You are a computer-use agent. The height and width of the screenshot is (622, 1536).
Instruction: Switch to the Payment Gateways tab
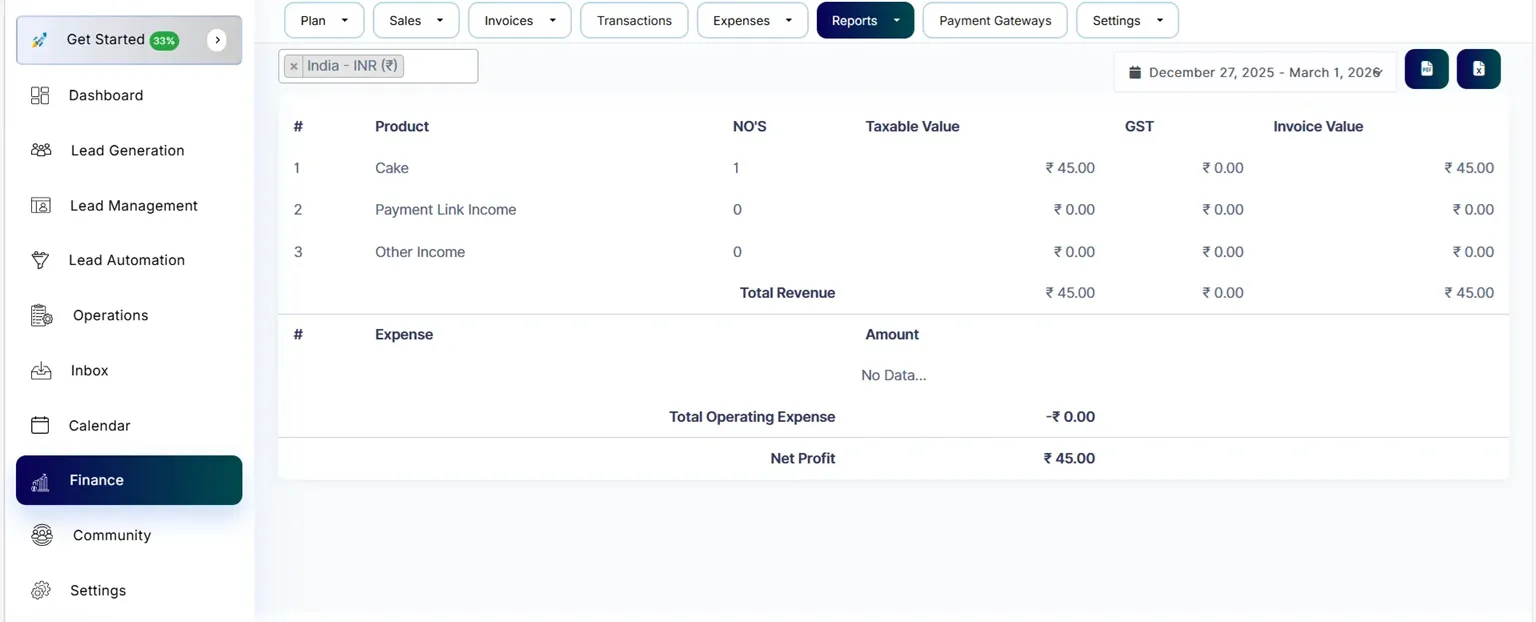tap(994, 20)
